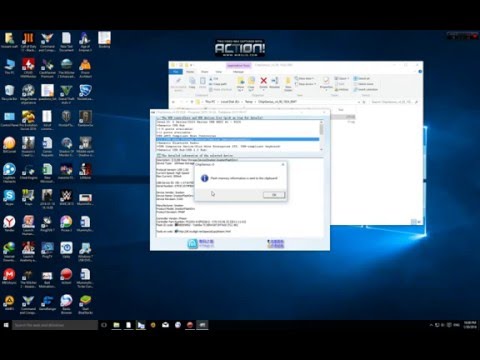Select the highlighted USB device row

tap(238, 139)
